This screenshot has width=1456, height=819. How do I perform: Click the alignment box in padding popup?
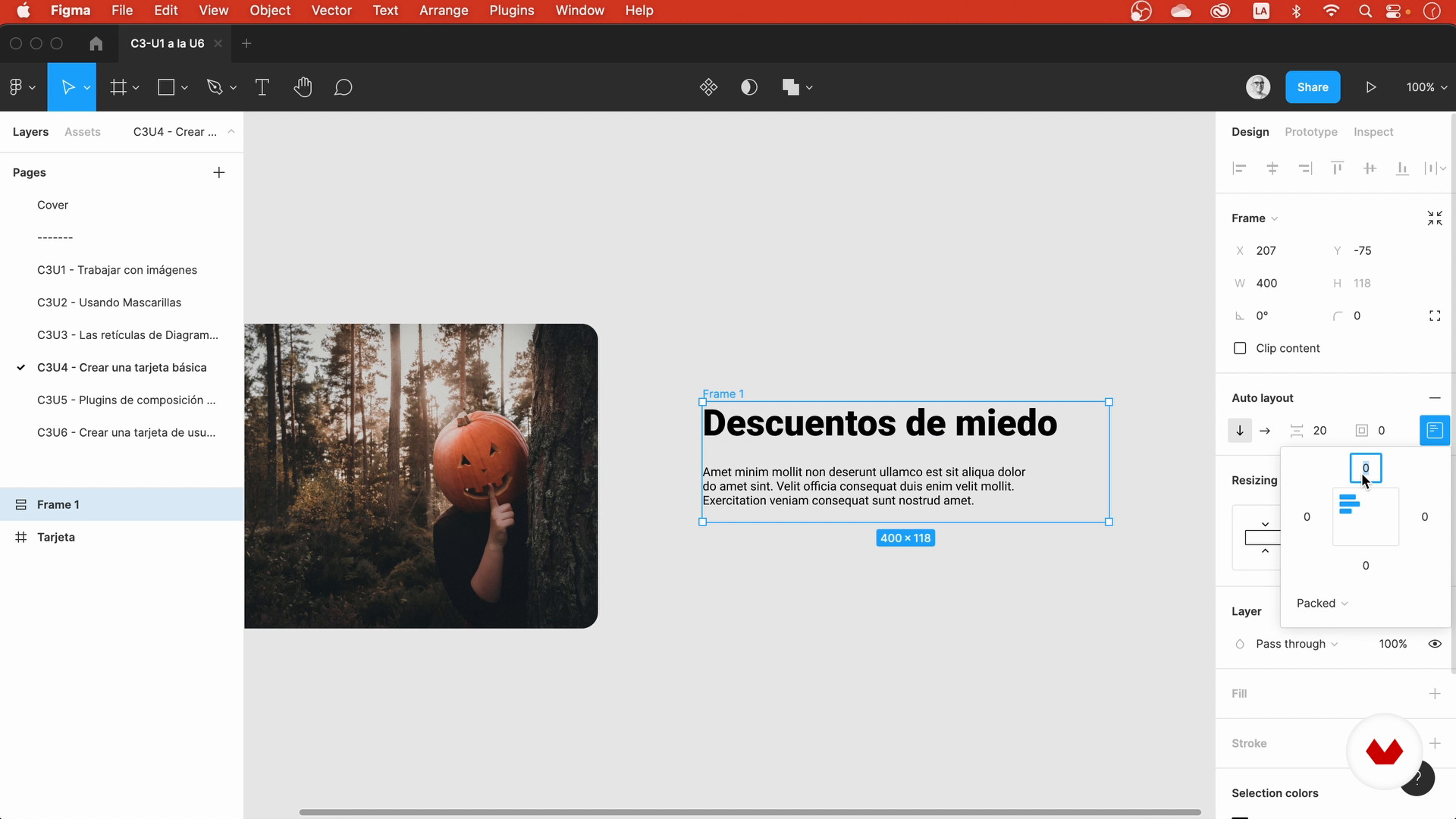tap(1366, 517)
